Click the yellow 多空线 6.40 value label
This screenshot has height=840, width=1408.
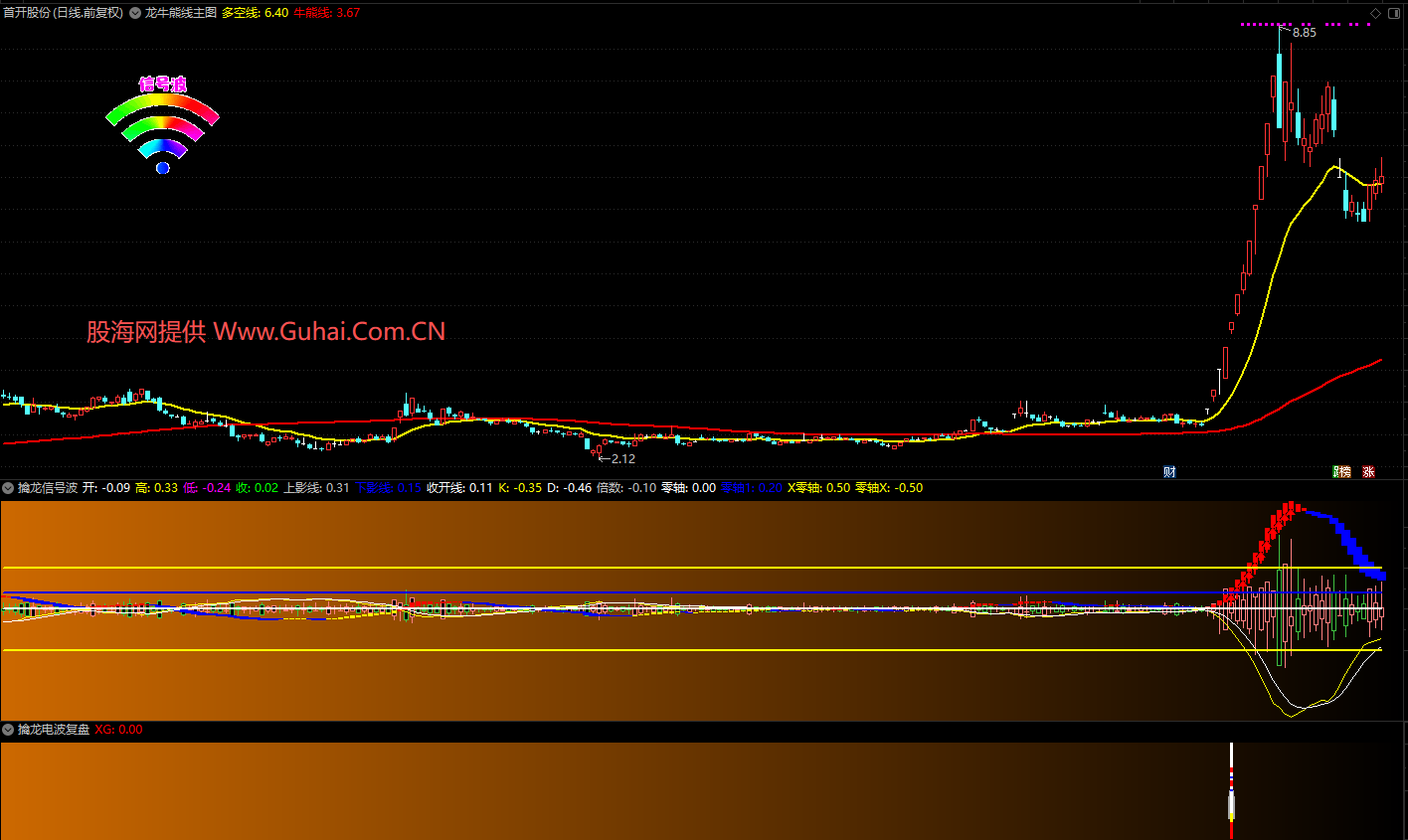[x=255, y=13]
